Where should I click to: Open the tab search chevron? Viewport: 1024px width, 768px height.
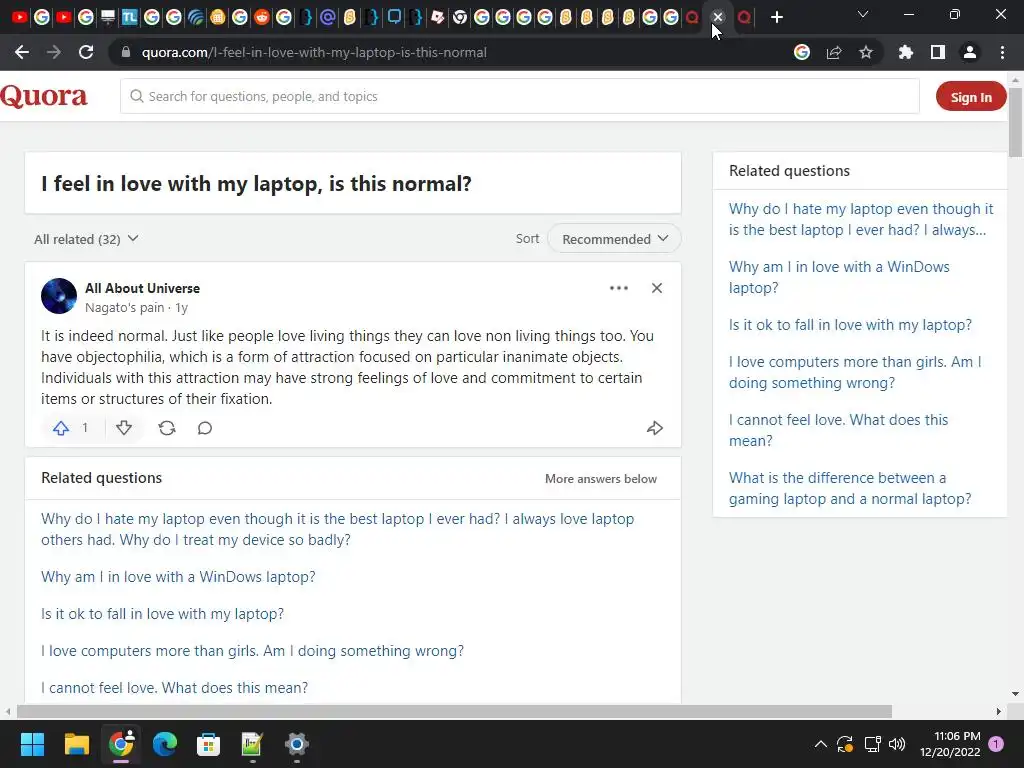point(863,14)
